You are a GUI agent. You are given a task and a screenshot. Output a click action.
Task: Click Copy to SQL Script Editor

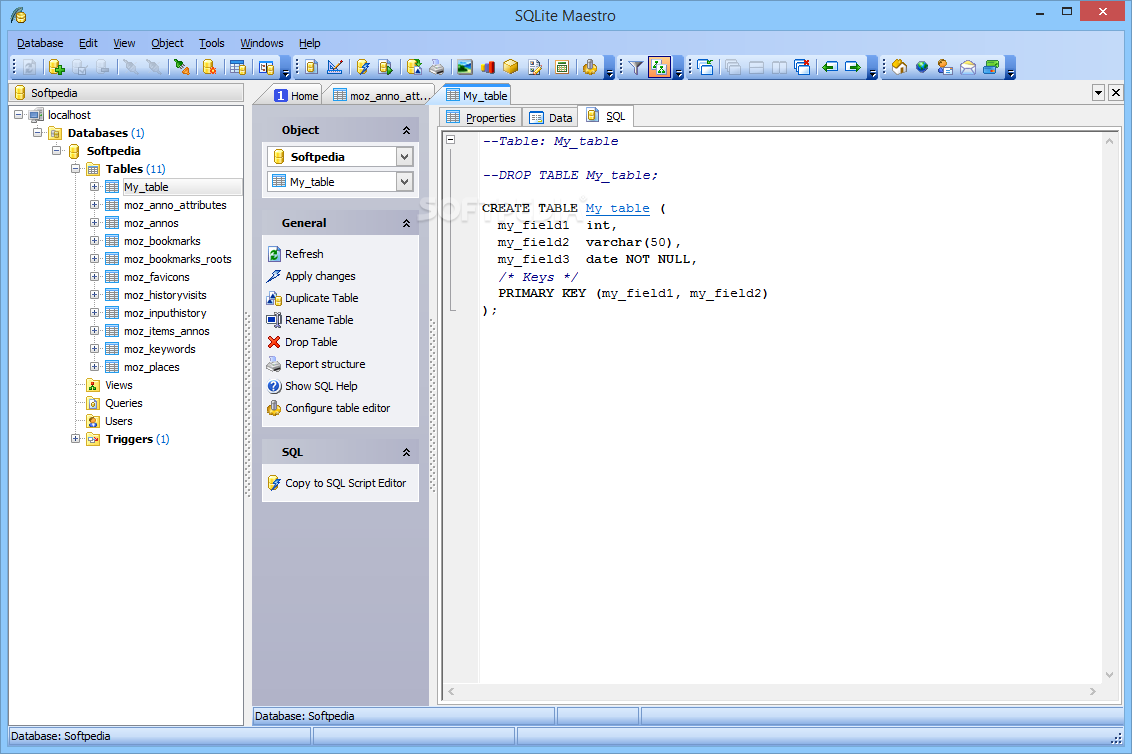[345, 483]
